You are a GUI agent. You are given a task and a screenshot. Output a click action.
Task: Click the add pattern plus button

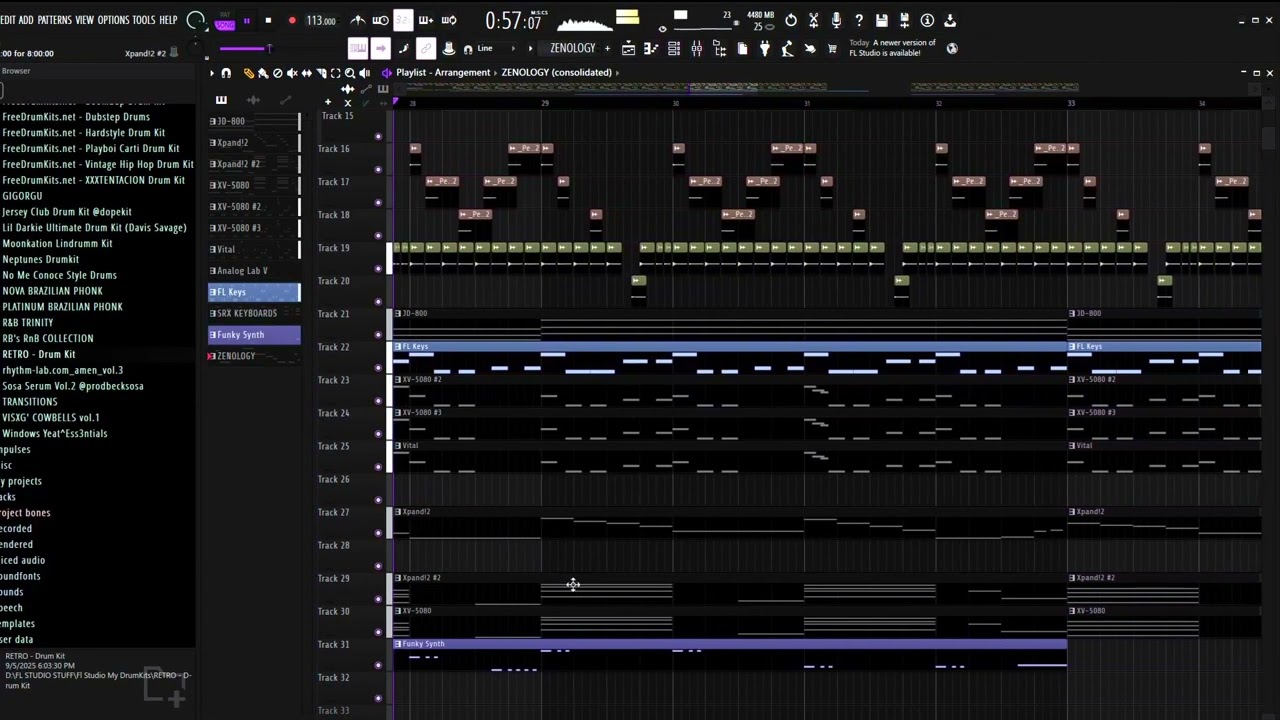pos(607,48)
